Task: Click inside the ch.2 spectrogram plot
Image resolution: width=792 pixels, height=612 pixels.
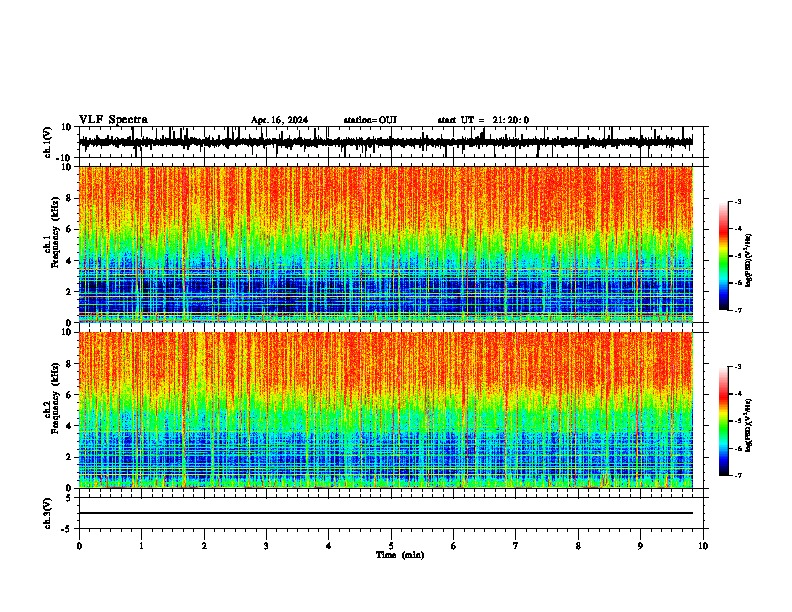Action: pos(391,410)
